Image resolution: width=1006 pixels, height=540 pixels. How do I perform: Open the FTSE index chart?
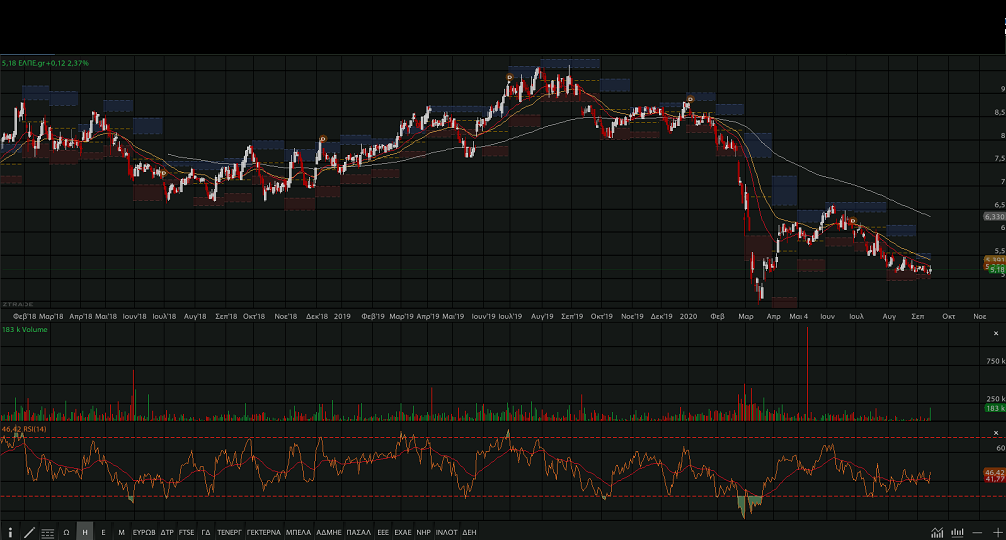[187, 532]
